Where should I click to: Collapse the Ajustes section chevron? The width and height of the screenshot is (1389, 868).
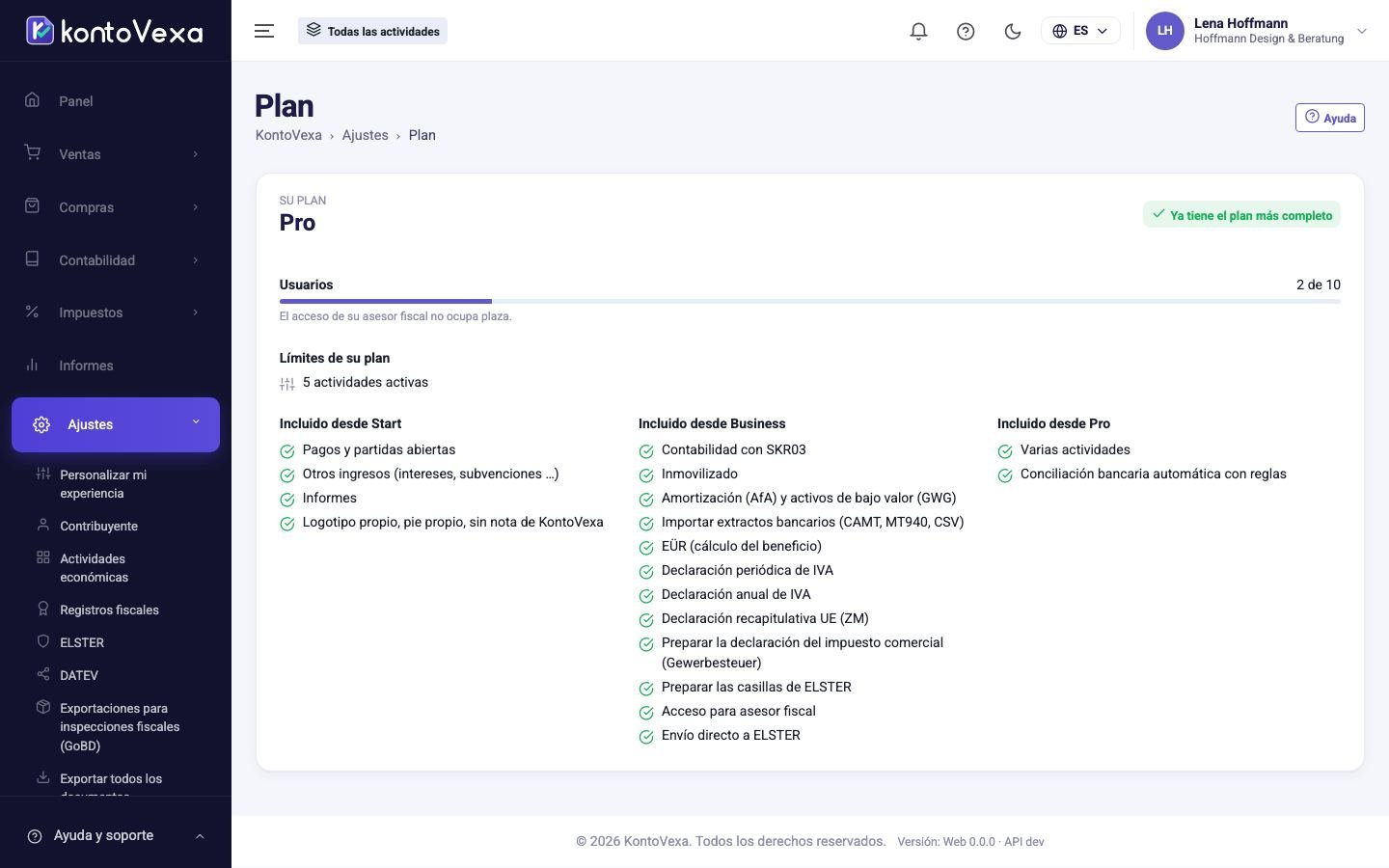click(x=196, y=422)
